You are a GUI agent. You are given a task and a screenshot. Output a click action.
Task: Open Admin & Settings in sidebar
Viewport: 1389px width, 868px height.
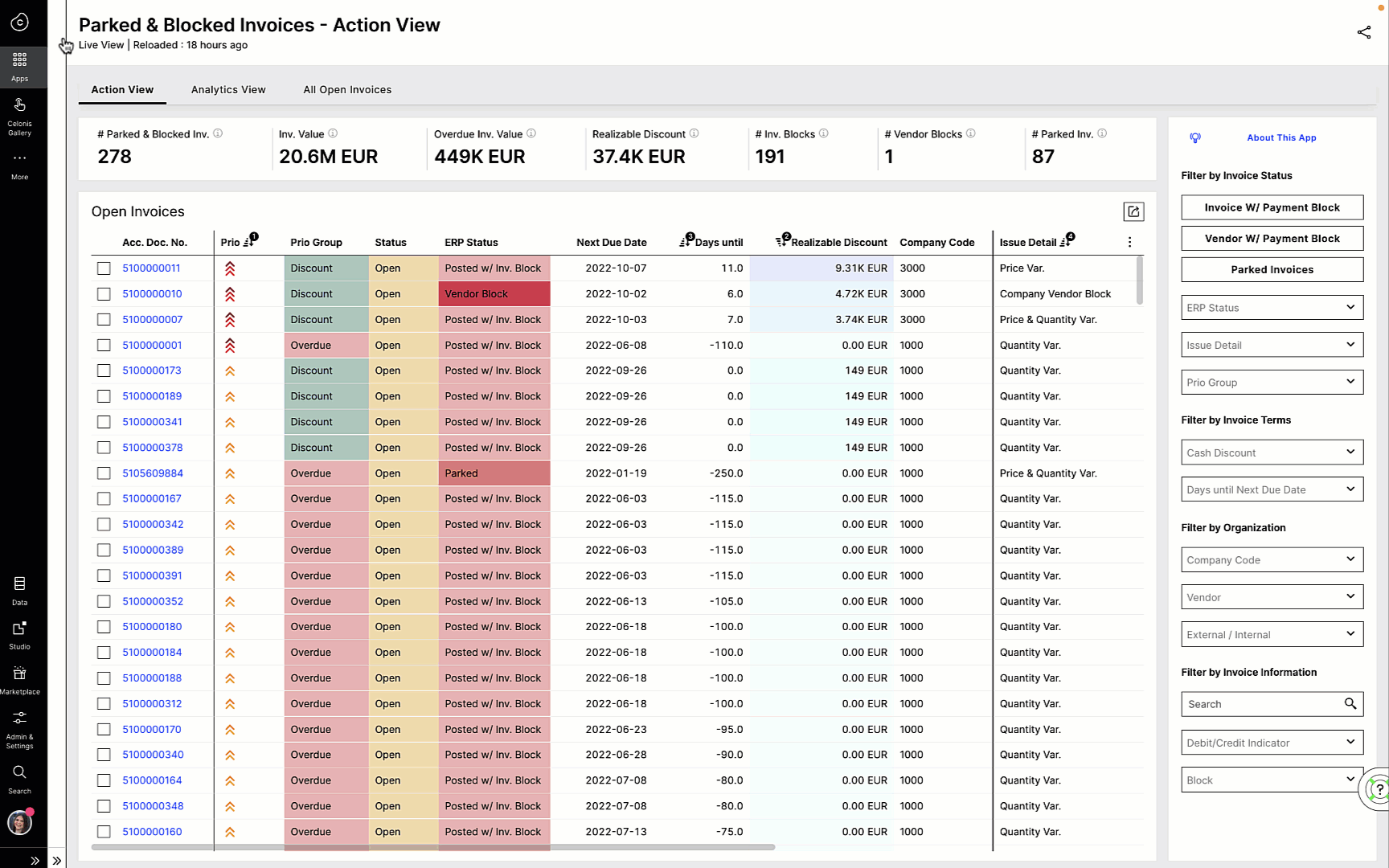tap(19, 729)
